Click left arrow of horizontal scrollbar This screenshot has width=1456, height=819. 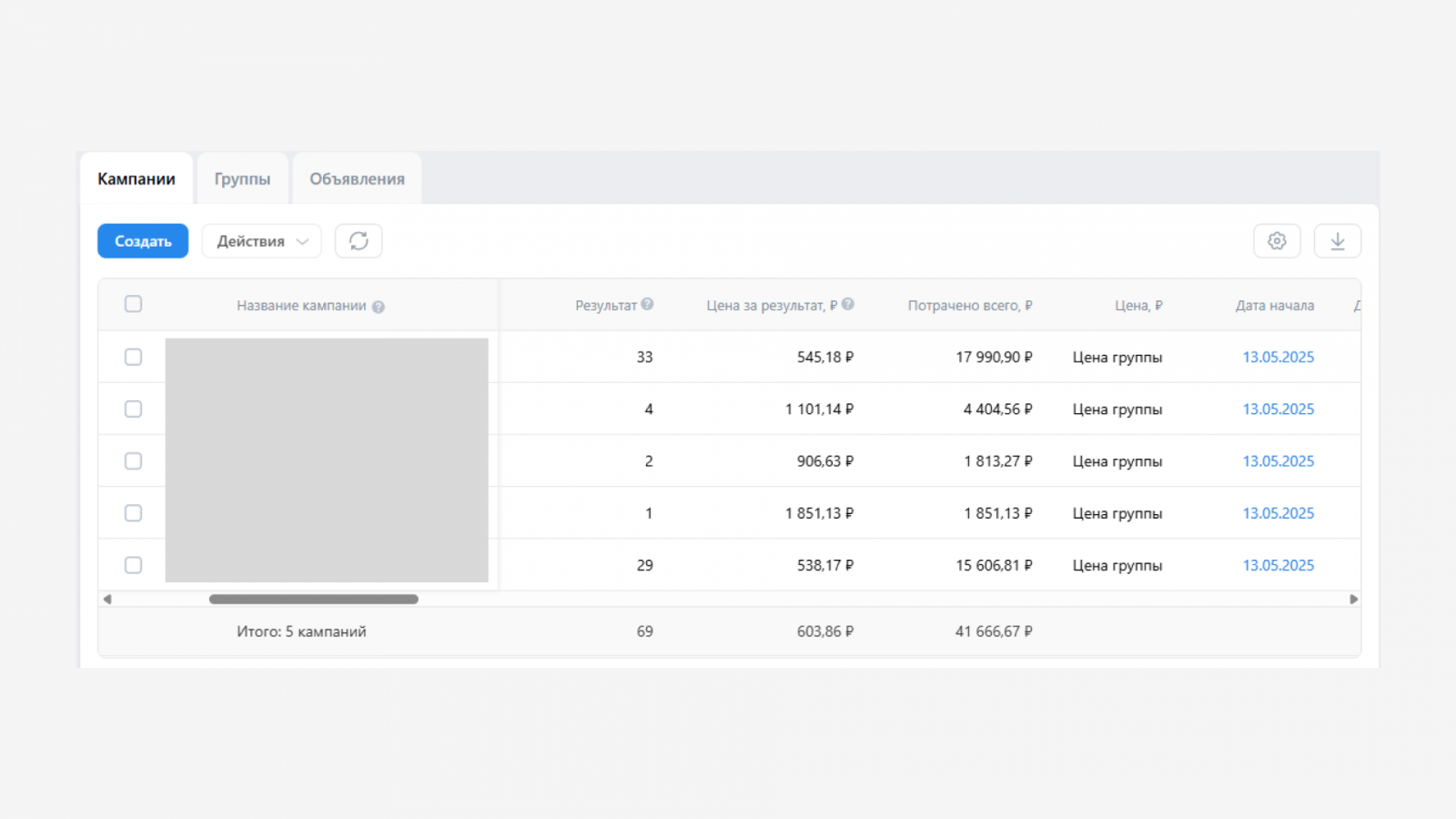[x=107, y=599]
